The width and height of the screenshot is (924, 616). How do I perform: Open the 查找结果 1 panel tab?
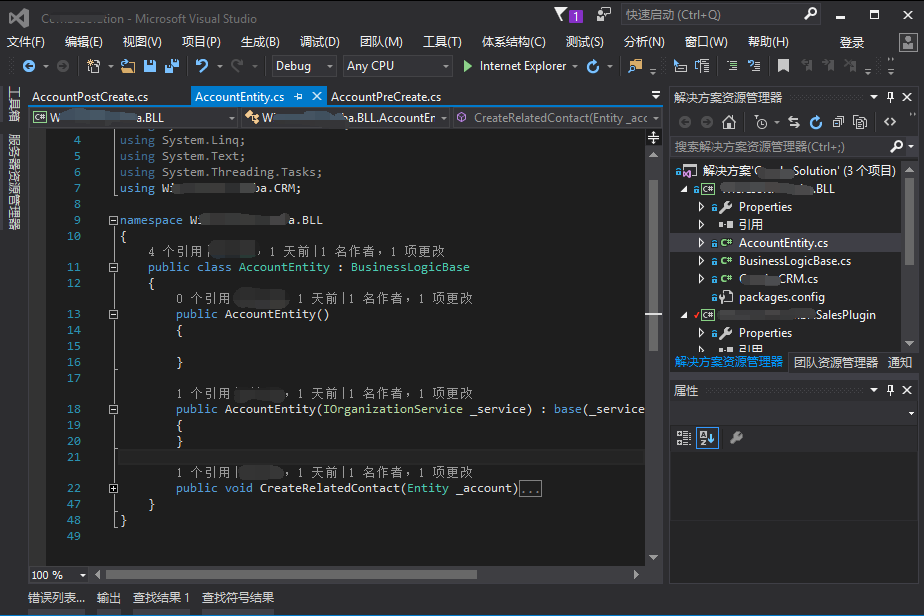coord(161,598)
